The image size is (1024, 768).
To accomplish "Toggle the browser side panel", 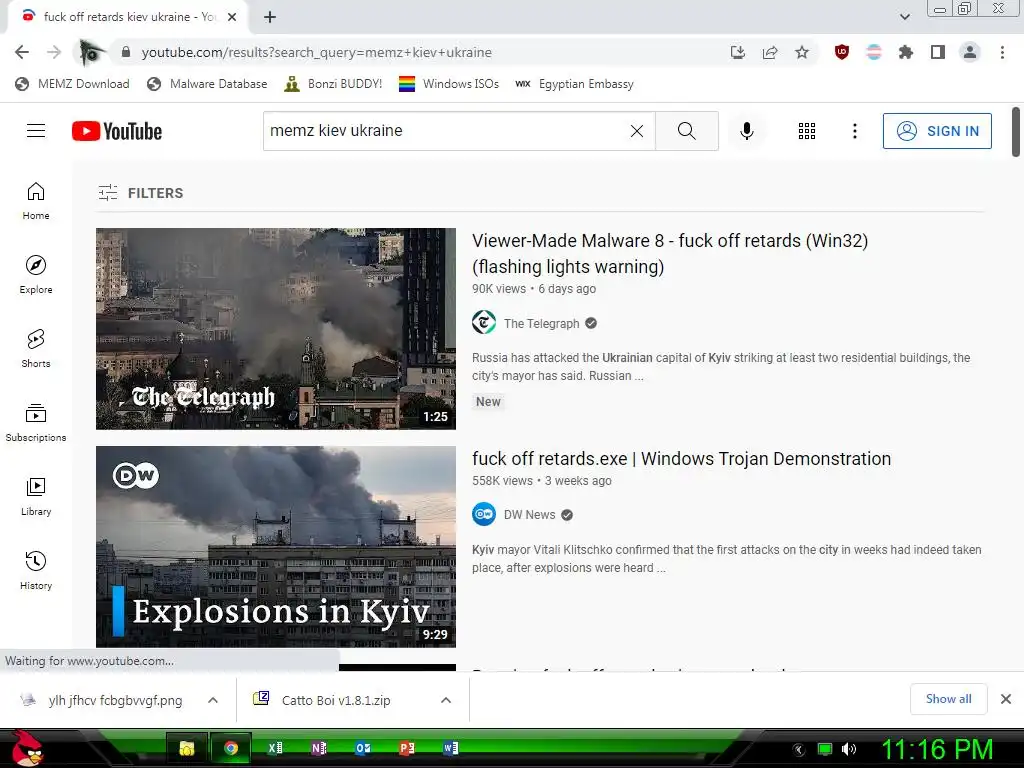I will click(x=938, y=52).
